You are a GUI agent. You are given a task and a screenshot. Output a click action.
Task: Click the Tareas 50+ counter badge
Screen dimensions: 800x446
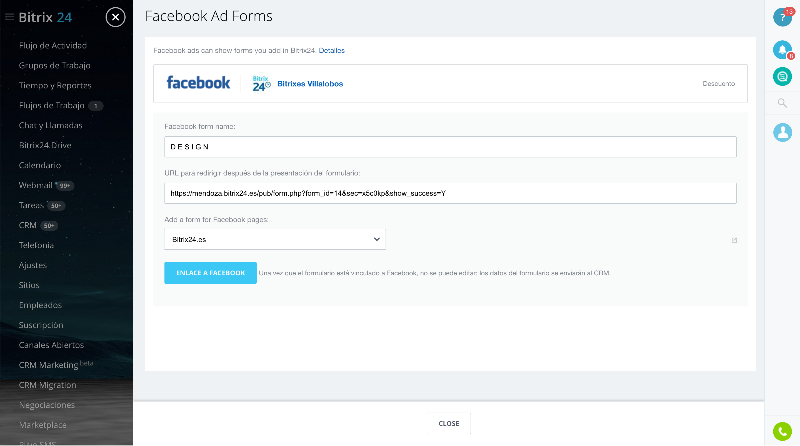pos(56,206)
